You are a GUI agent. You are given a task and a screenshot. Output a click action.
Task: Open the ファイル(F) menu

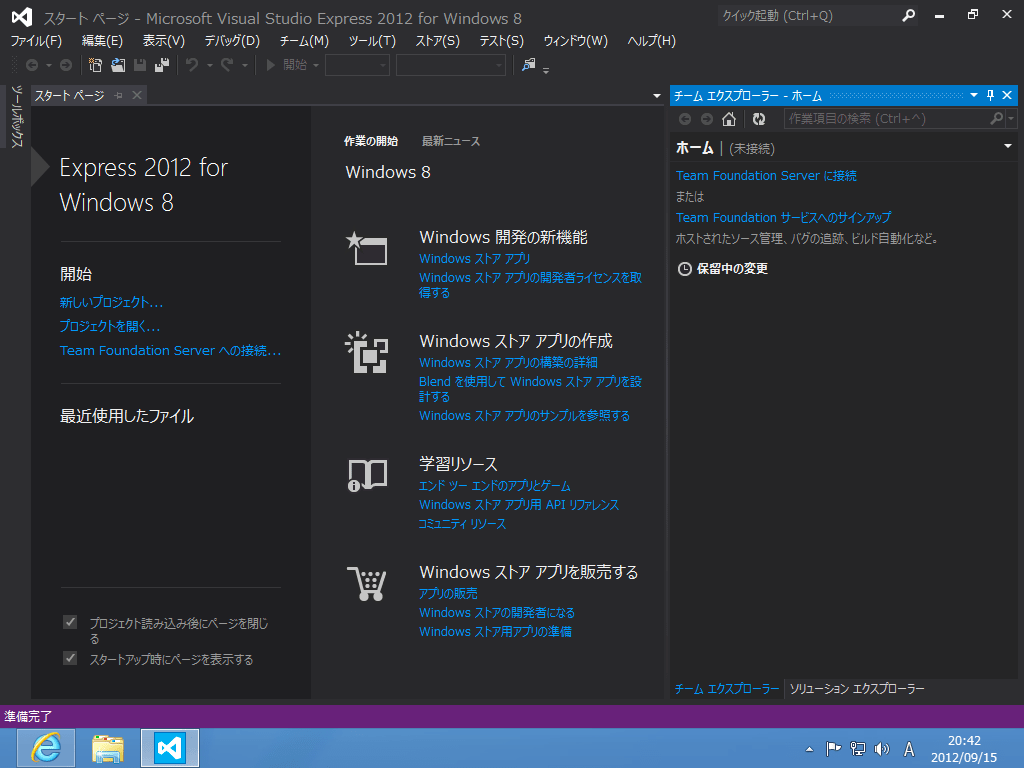pos(36,40)
